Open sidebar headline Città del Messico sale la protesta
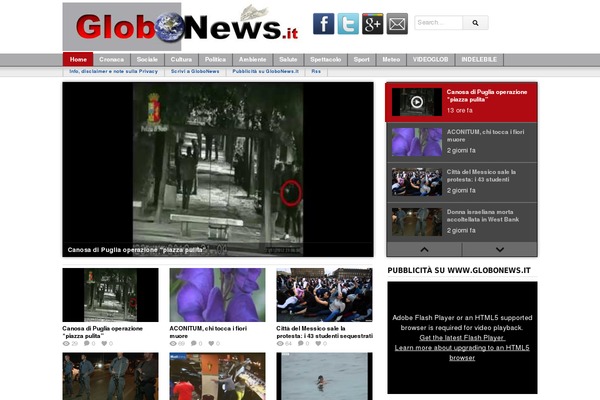Viewport: 600px width, 400px height. tap(481, 176)
